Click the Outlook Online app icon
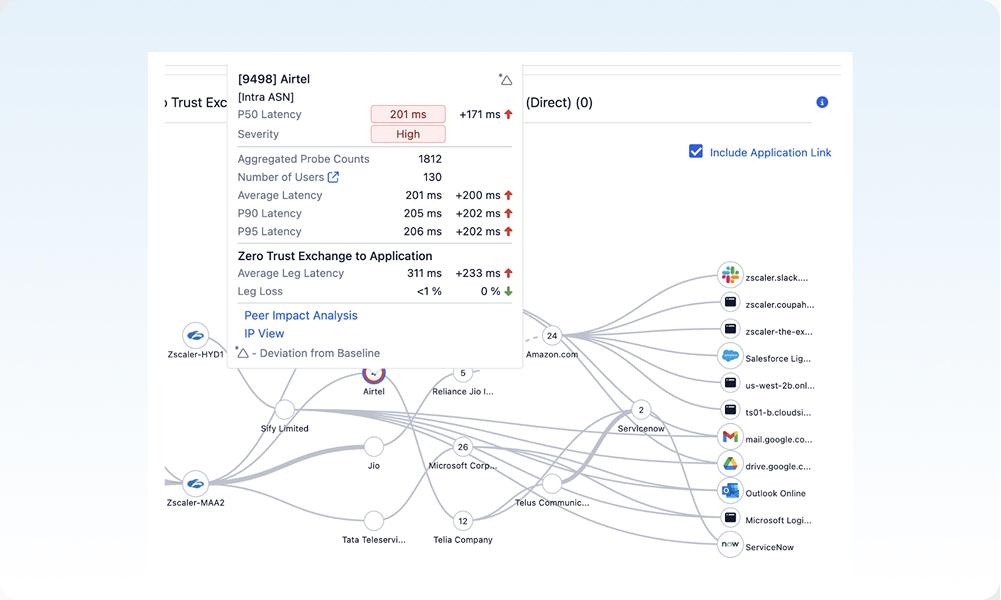The width and height of the screenshot is (1001, 600). click(730, 490)
